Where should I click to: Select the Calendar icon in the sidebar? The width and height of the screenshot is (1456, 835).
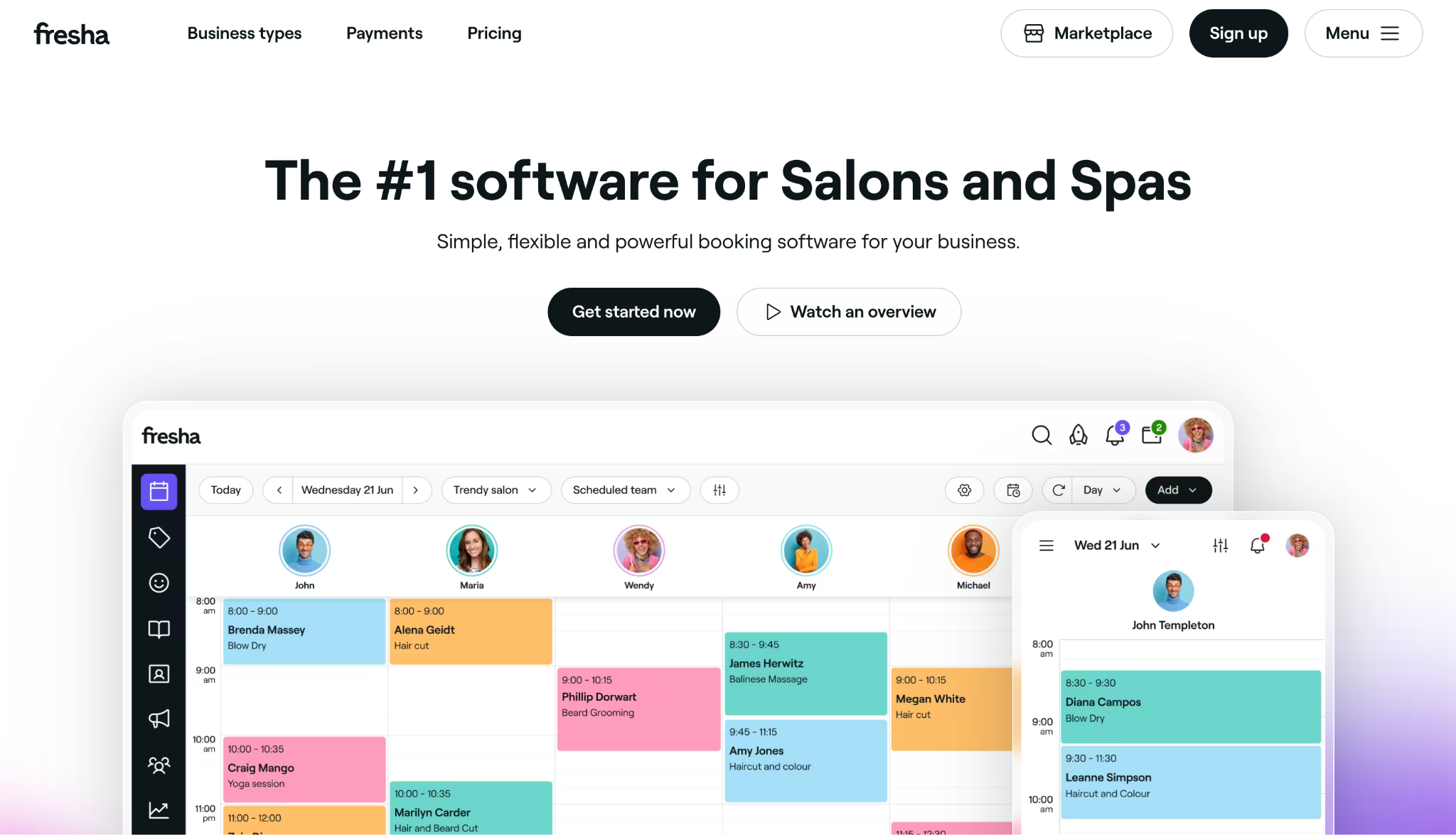tap(159, 491)
